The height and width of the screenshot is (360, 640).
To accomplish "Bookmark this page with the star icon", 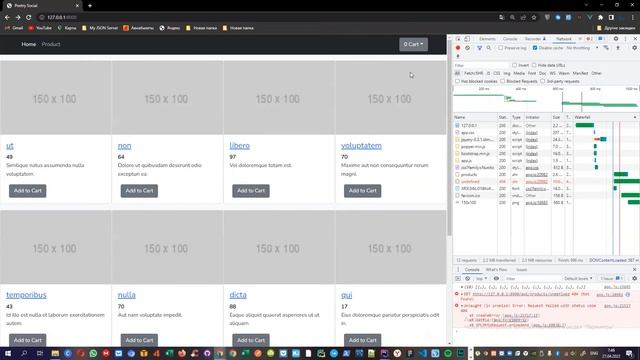I will coord(534,17).
